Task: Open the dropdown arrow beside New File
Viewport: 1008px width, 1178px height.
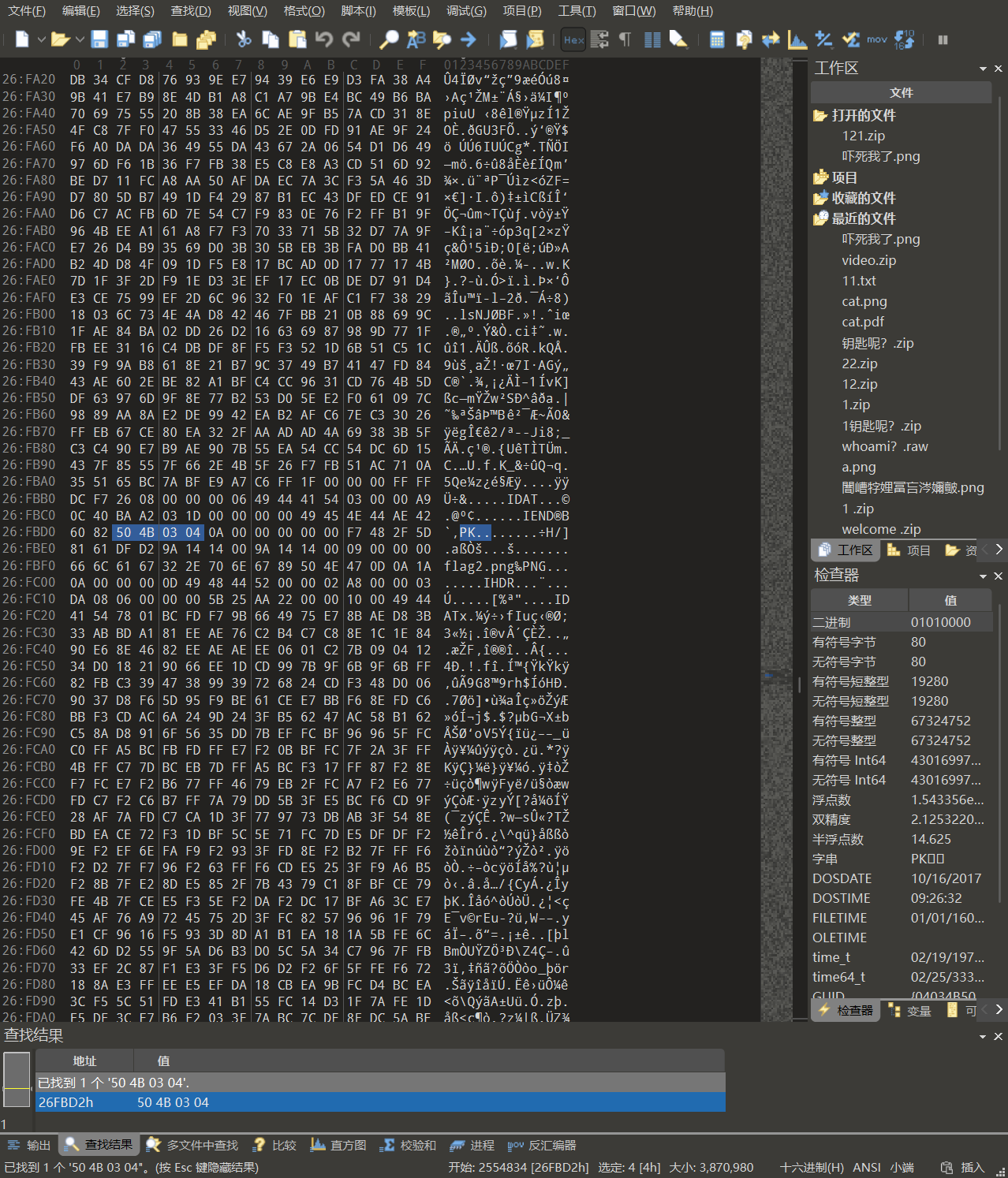Action: (41, 39)
